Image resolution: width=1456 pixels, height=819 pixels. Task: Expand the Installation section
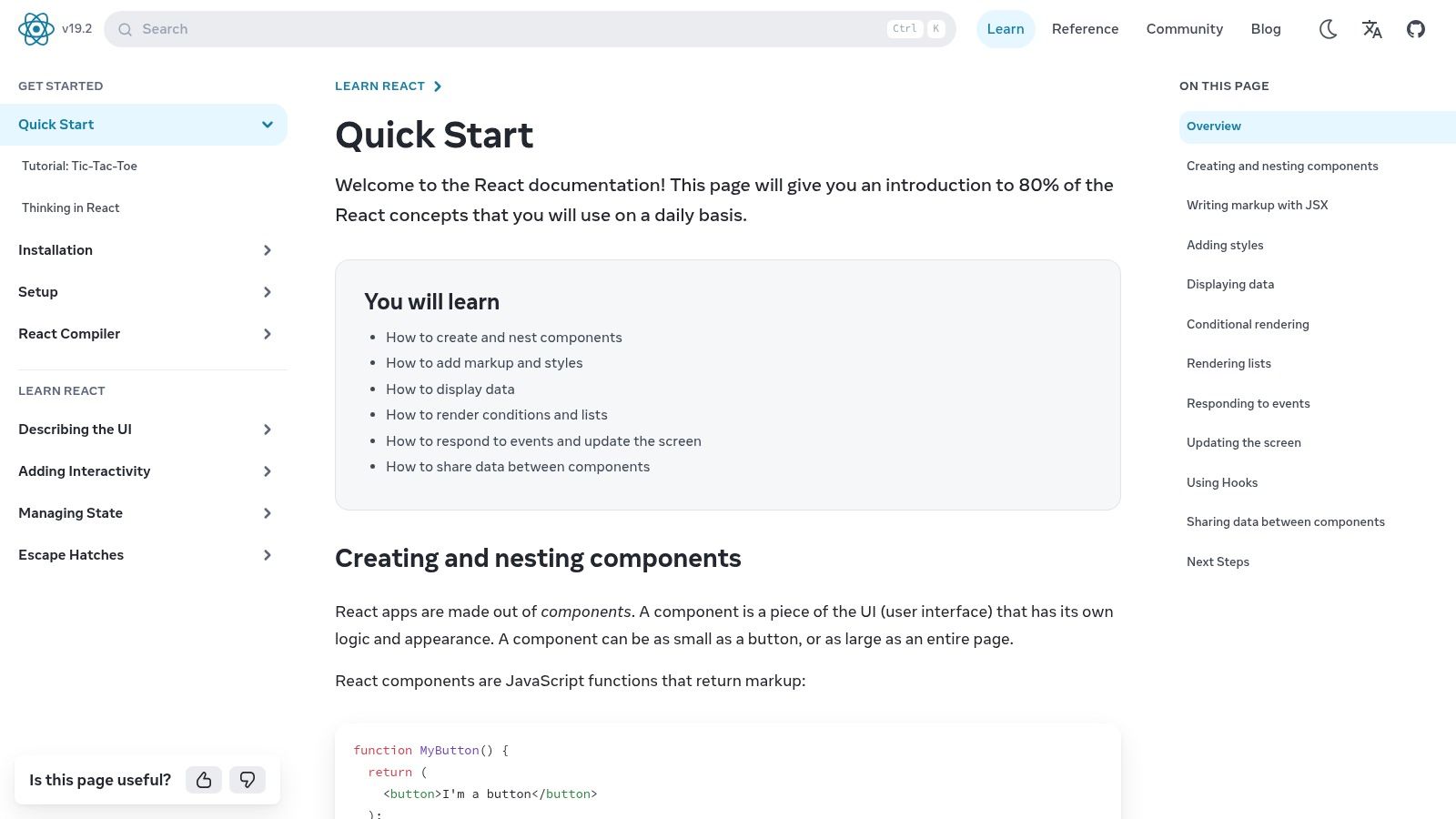click(267, 250)
